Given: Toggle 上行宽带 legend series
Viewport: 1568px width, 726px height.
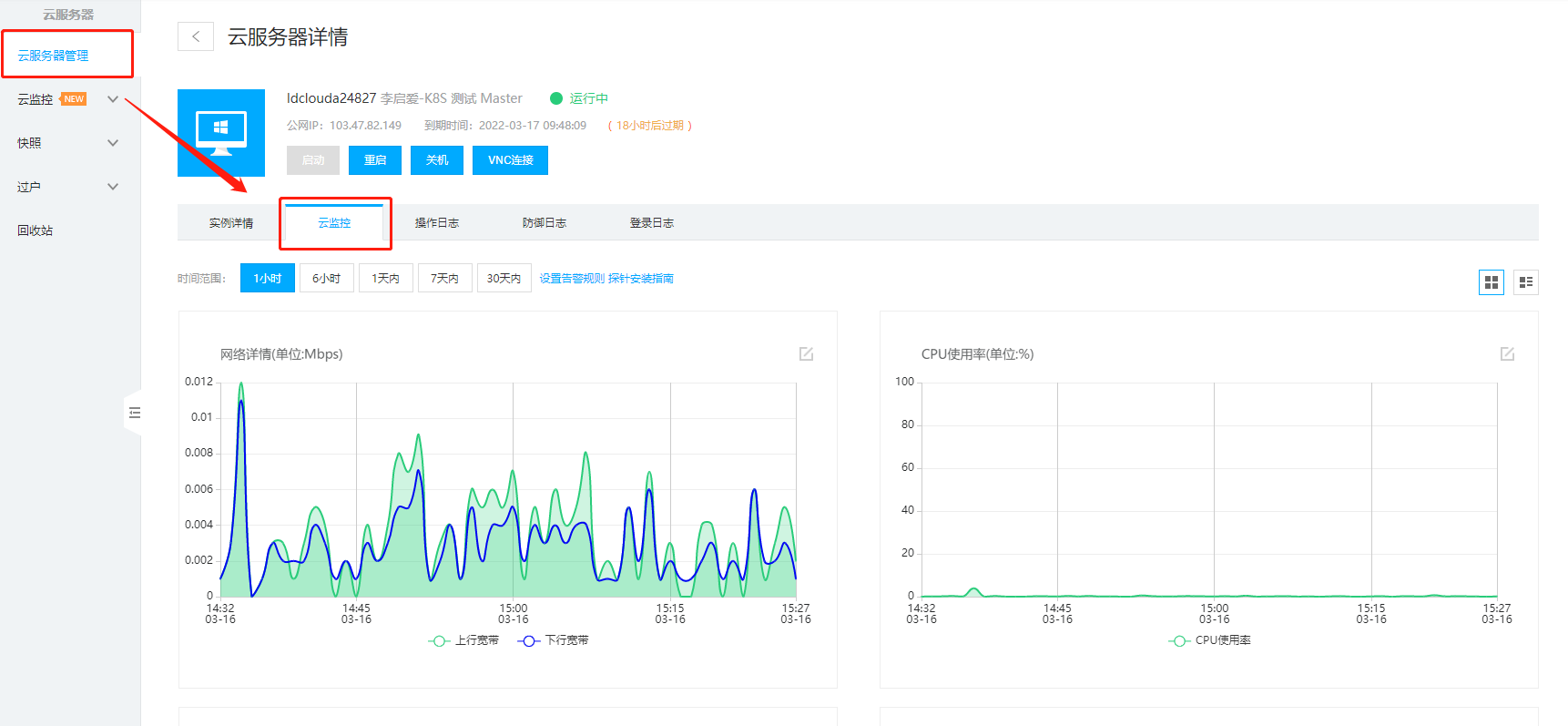Looking at the screenshot, I should [464, 640].
